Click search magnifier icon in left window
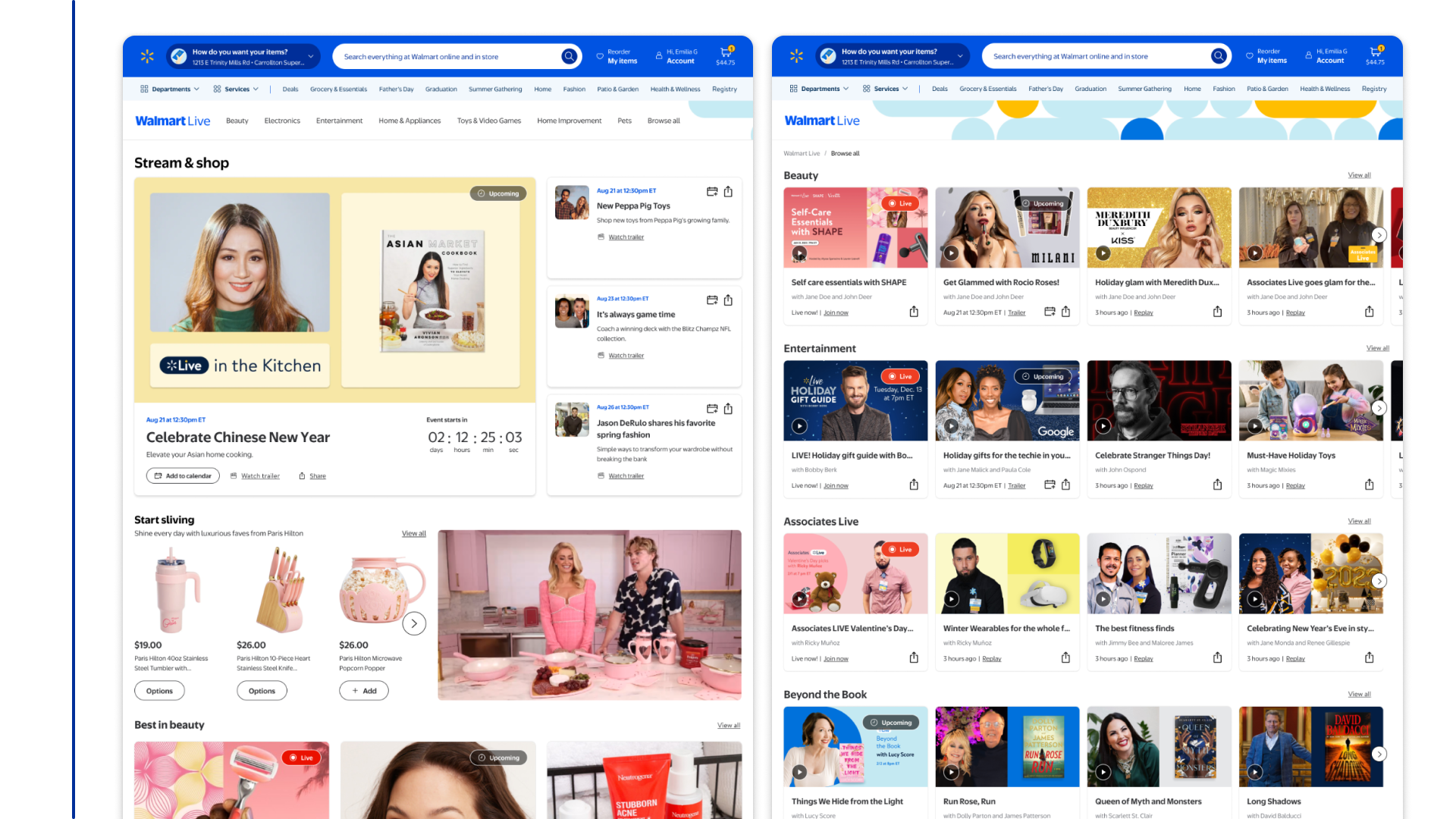Screen dimensions: 1456x819 (569, 56)
